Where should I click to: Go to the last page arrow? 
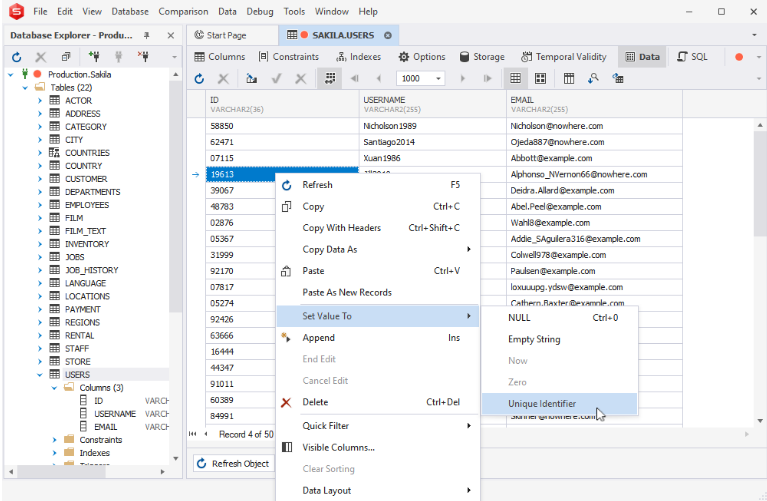(x=487, y=78)
